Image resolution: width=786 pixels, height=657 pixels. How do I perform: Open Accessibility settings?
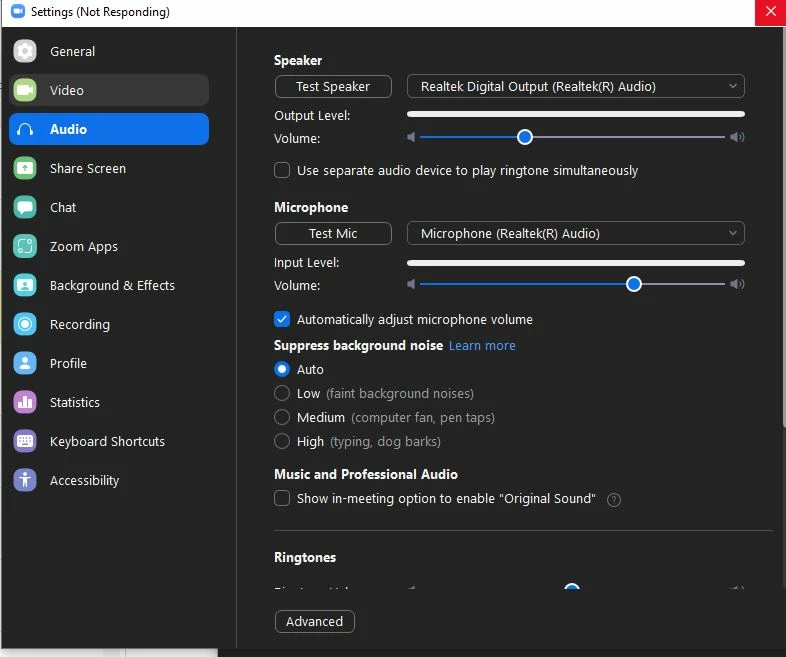(x=109, y=480)
